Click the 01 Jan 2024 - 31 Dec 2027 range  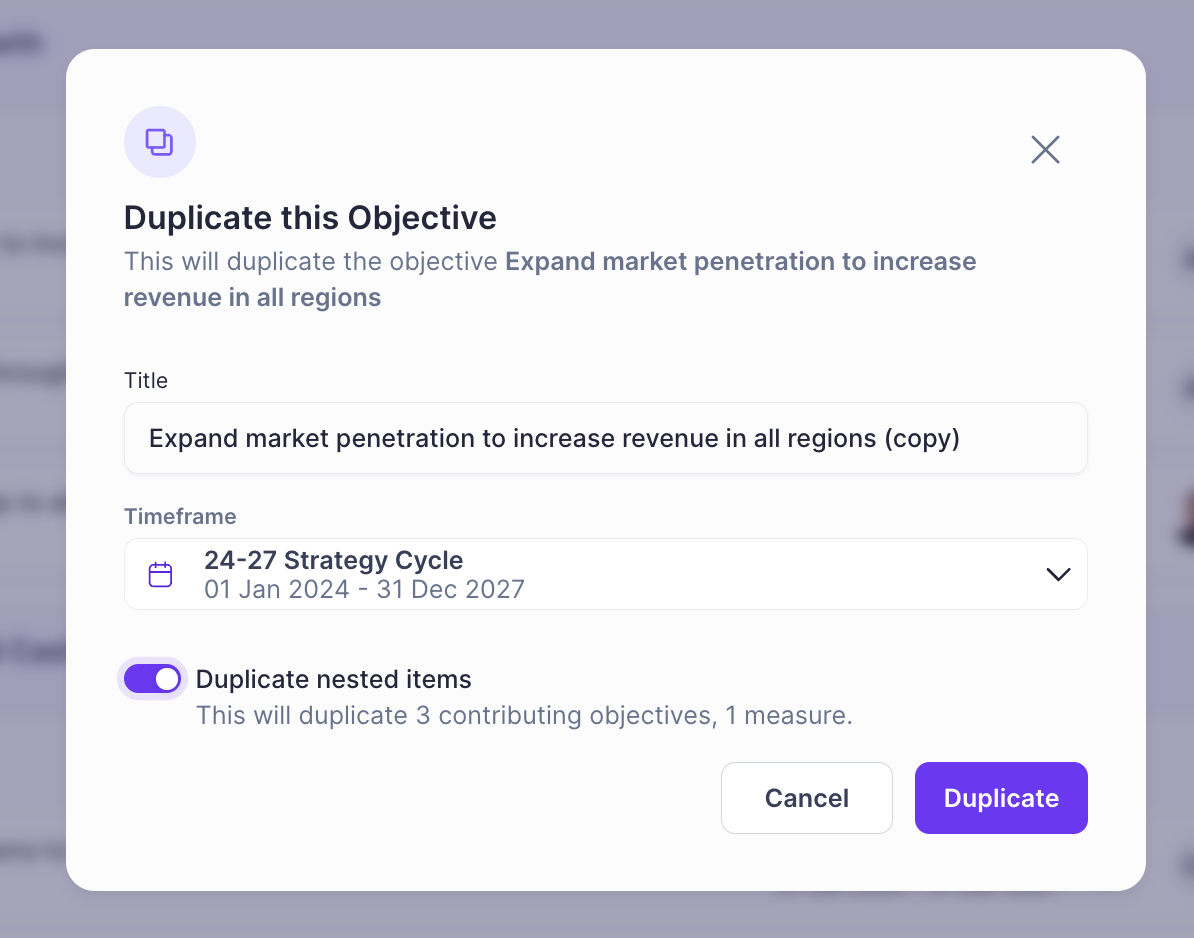[364, 589]
